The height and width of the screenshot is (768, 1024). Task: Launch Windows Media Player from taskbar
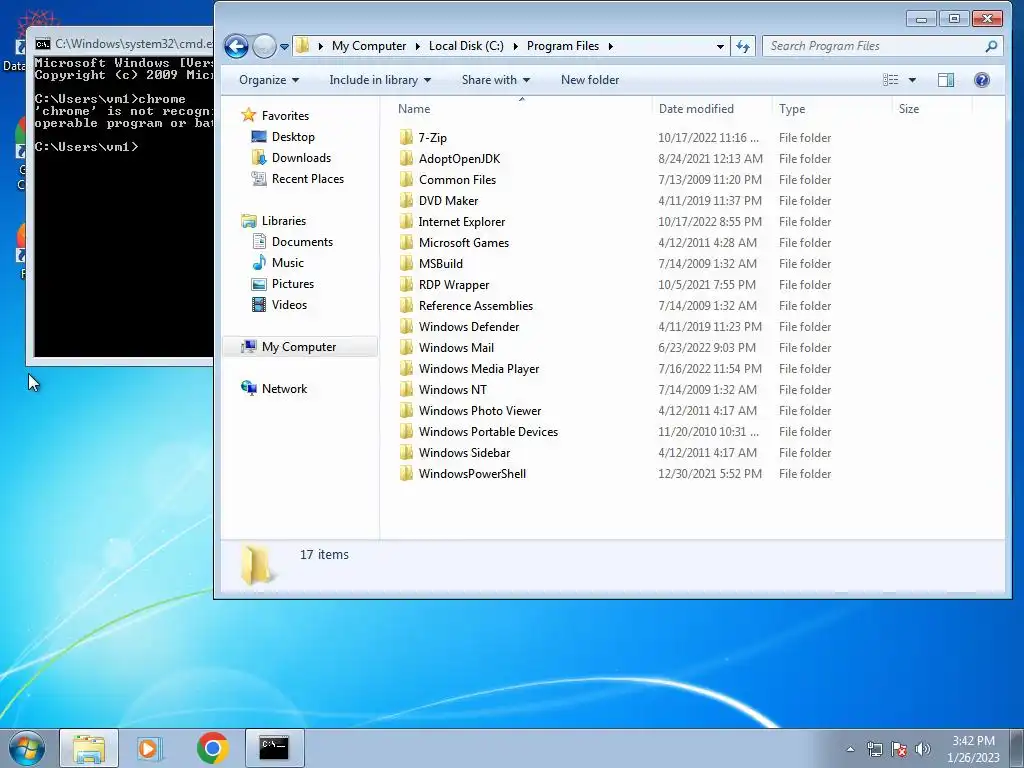tap(150, 748)
